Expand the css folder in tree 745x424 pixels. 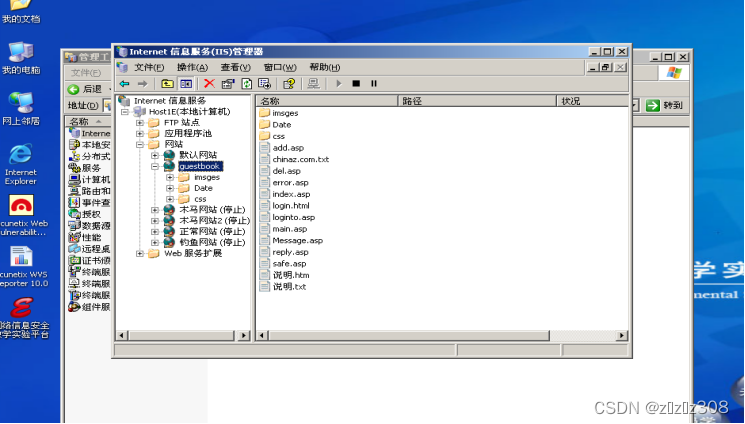[170, 199]
